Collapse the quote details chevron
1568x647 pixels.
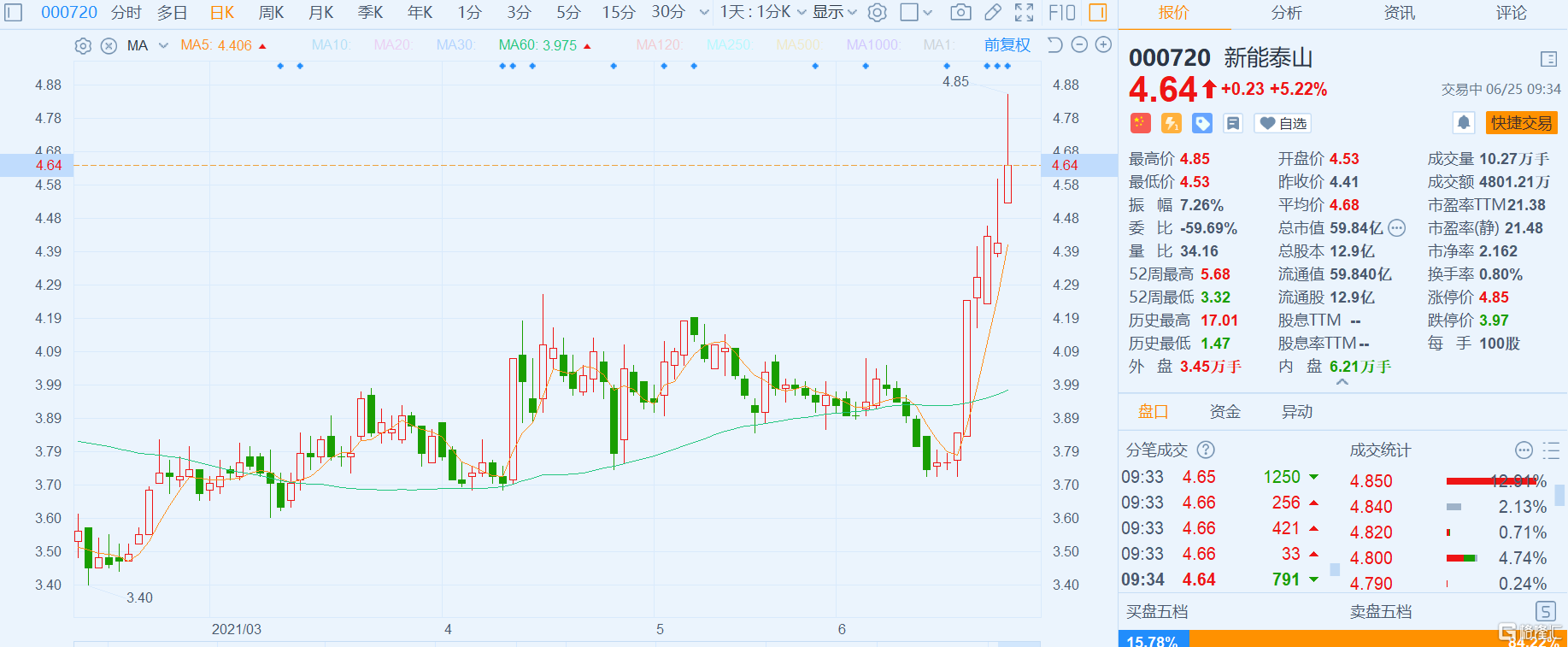point(1342,383)
